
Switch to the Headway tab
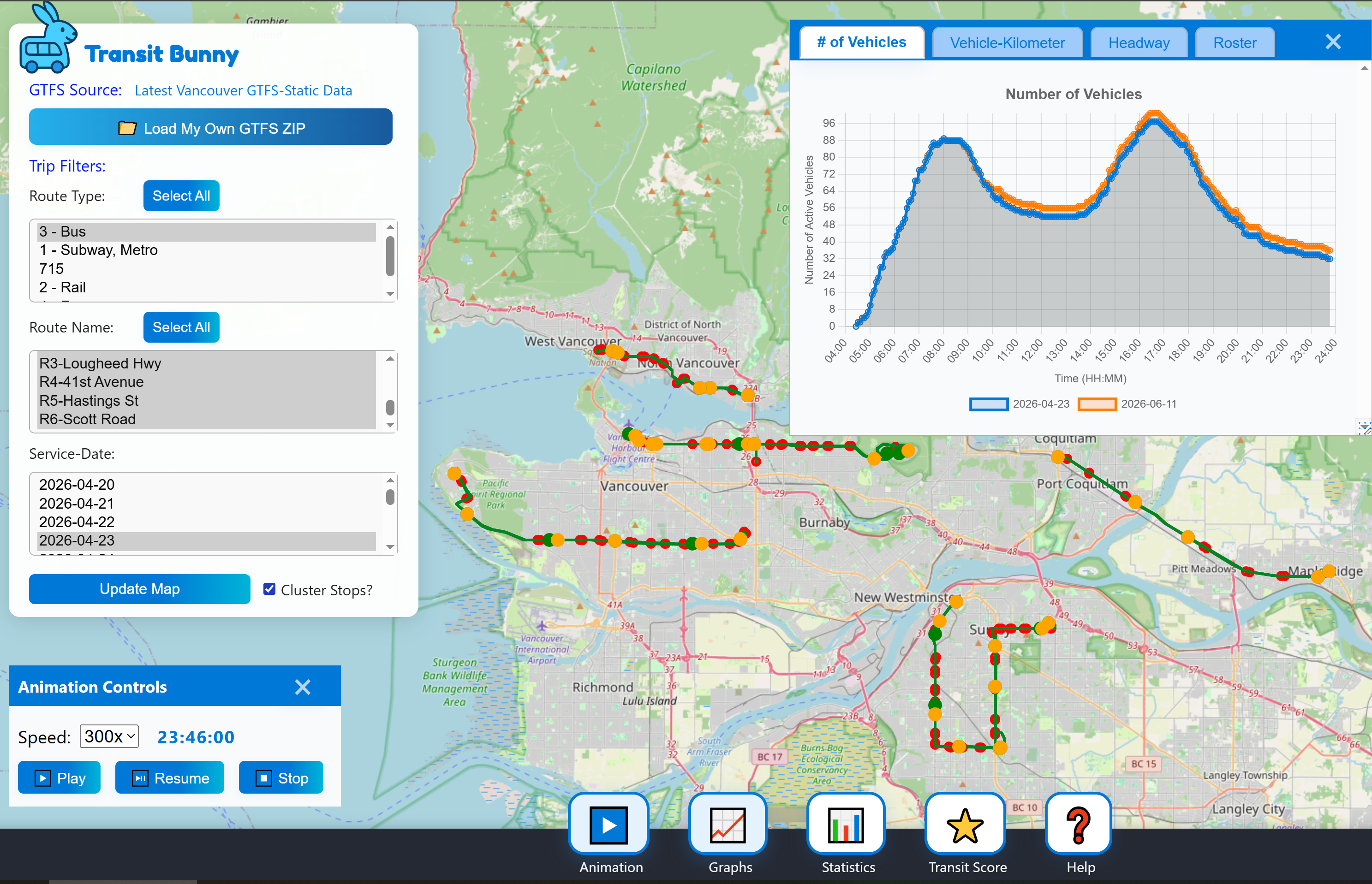[x=1139, y=42]
